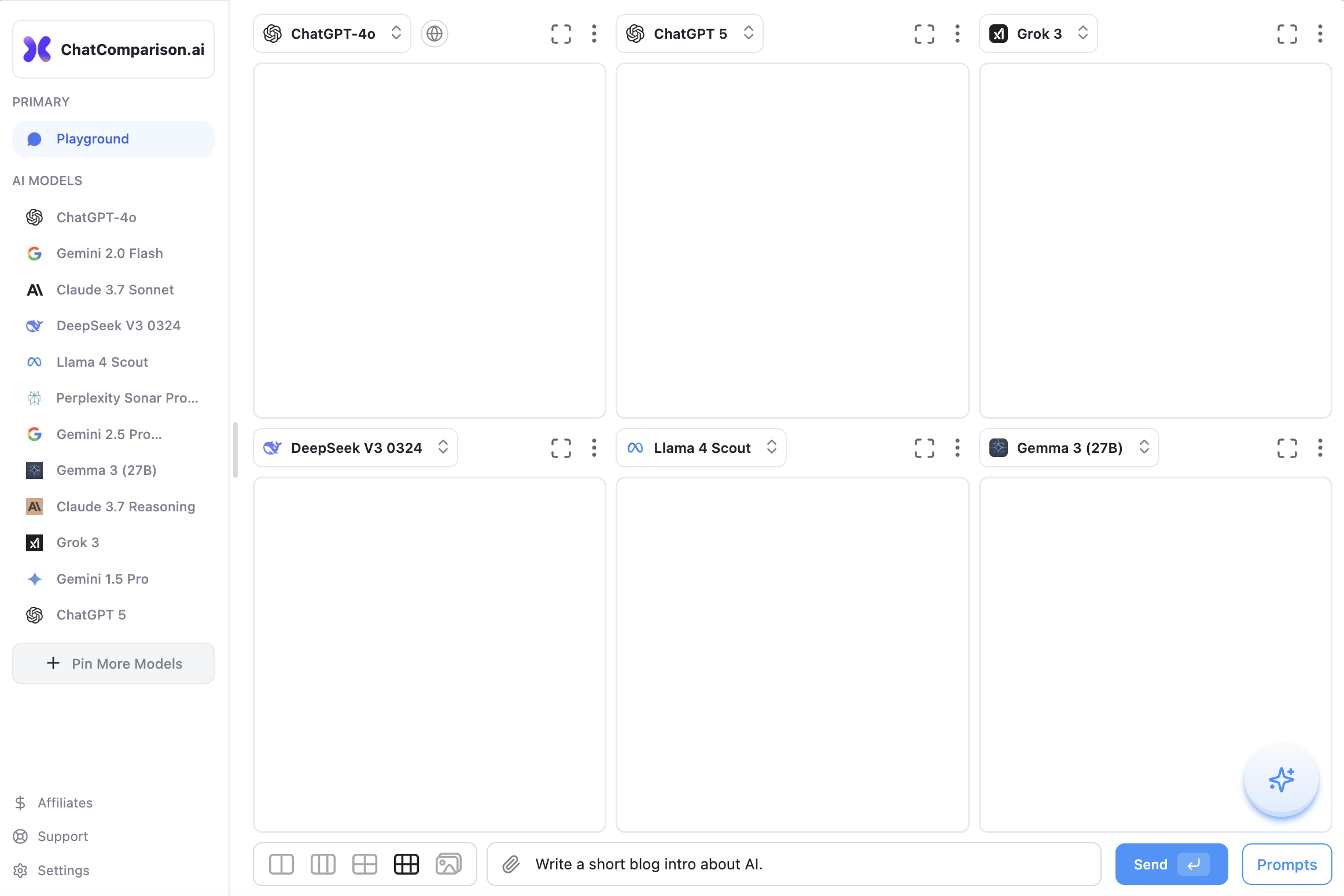Switch to the two-panel split layout

281,864
